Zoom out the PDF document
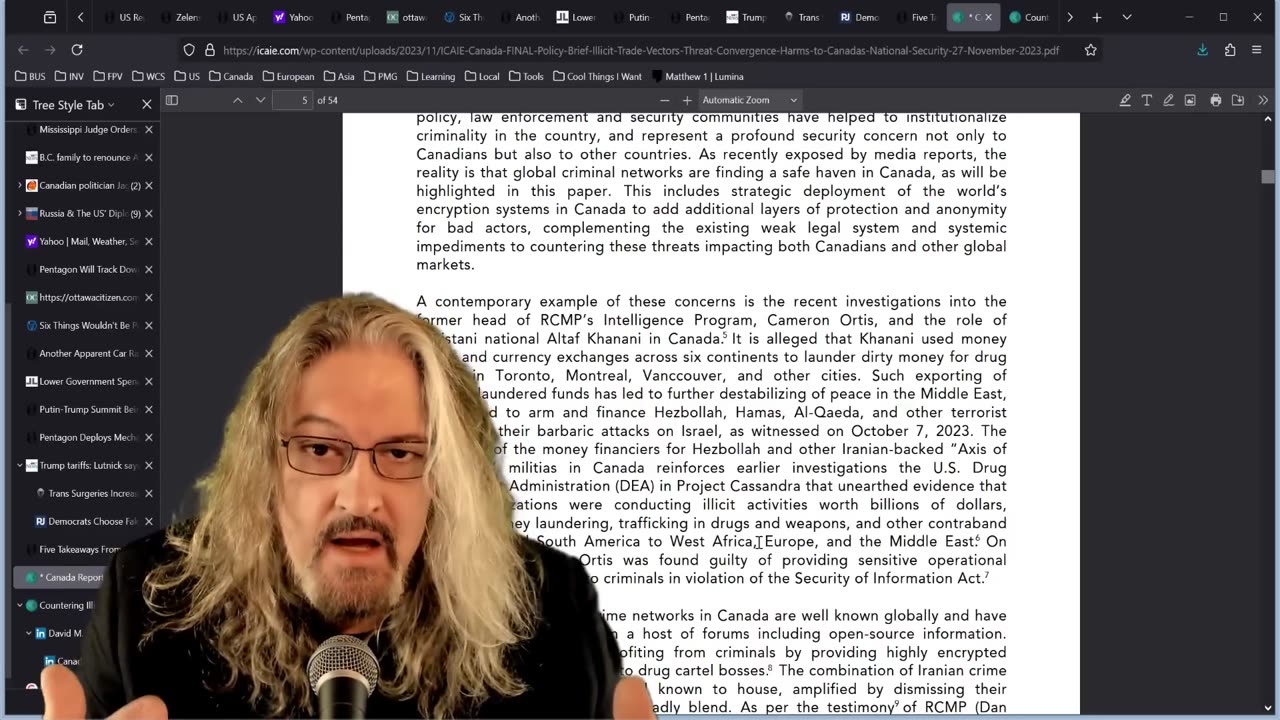This screenshot has width=1280, height=720. point(664,100)
